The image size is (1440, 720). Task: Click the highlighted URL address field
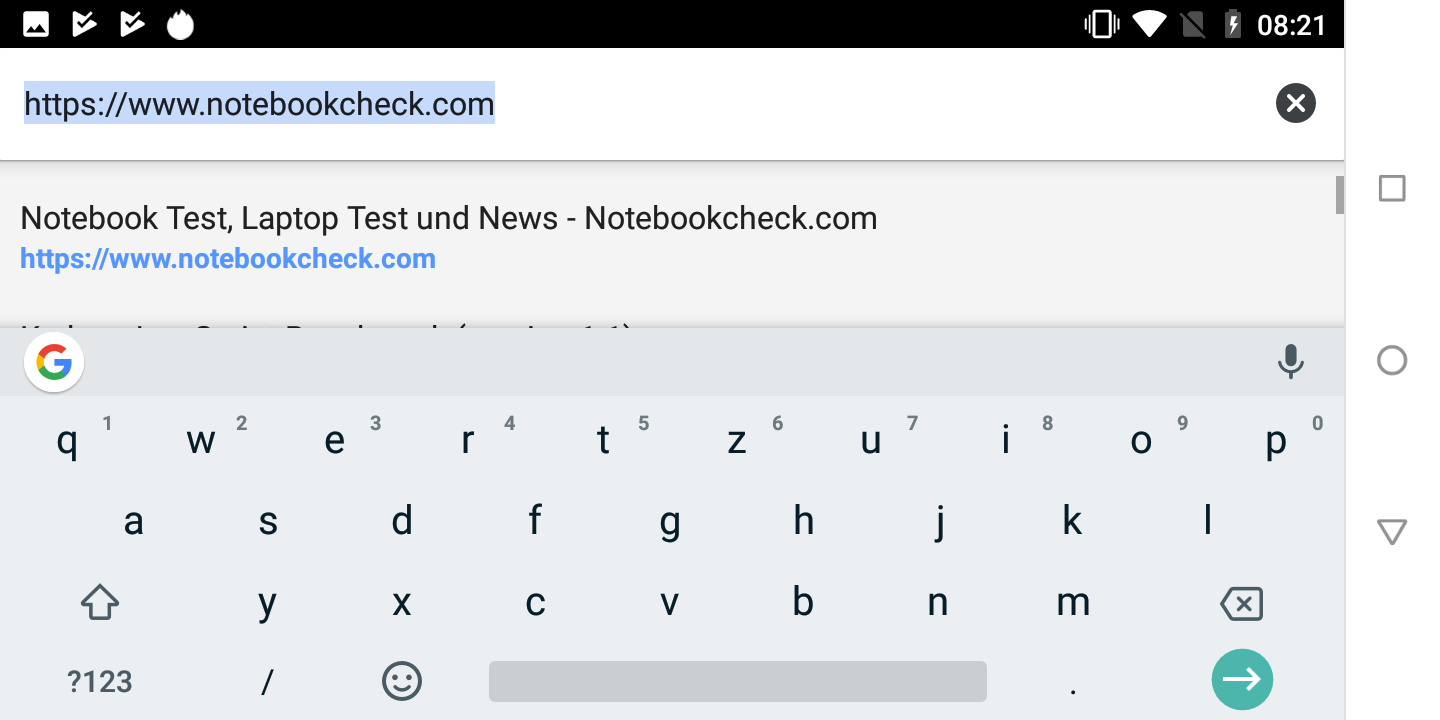coord(259,104)
